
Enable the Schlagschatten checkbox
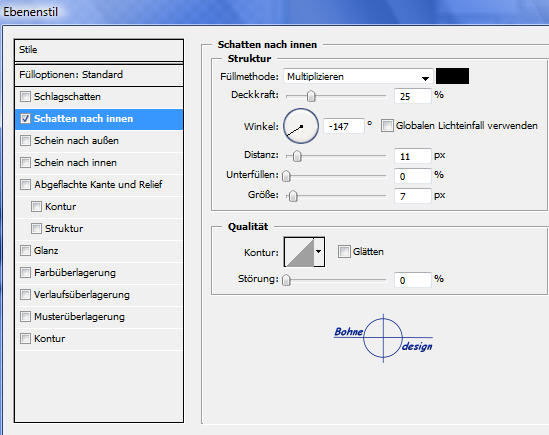pyautogui.click(x=25, y=97)
